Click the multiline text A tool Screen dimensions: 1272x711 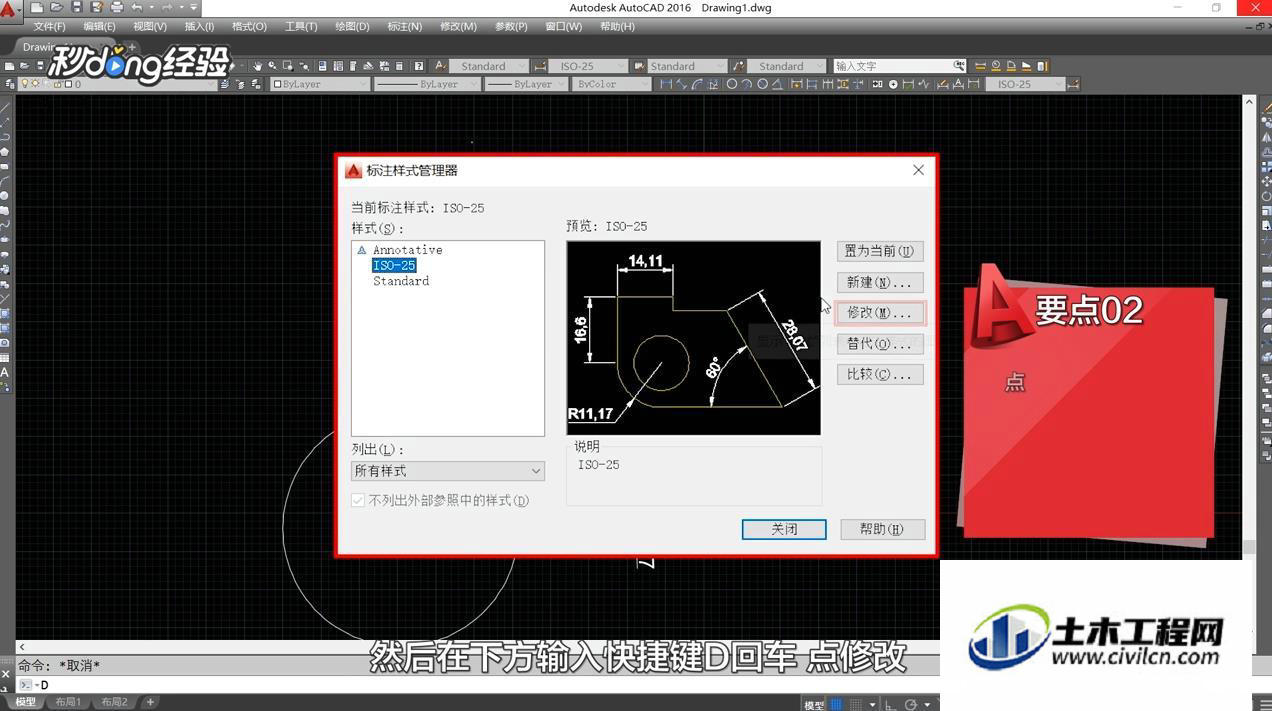click(x=5, y=372)
